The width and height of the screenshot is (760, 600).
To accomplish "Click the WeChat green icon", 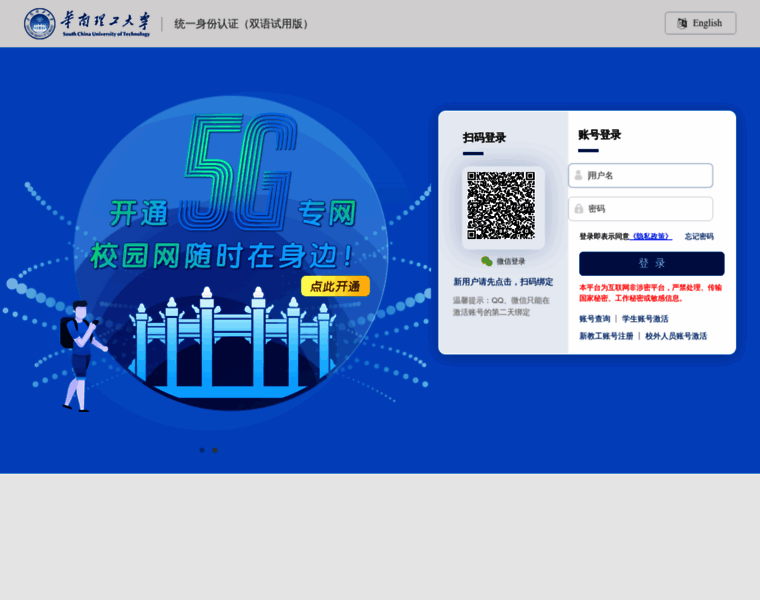I will pyautogui.click(x=487, y=261).
